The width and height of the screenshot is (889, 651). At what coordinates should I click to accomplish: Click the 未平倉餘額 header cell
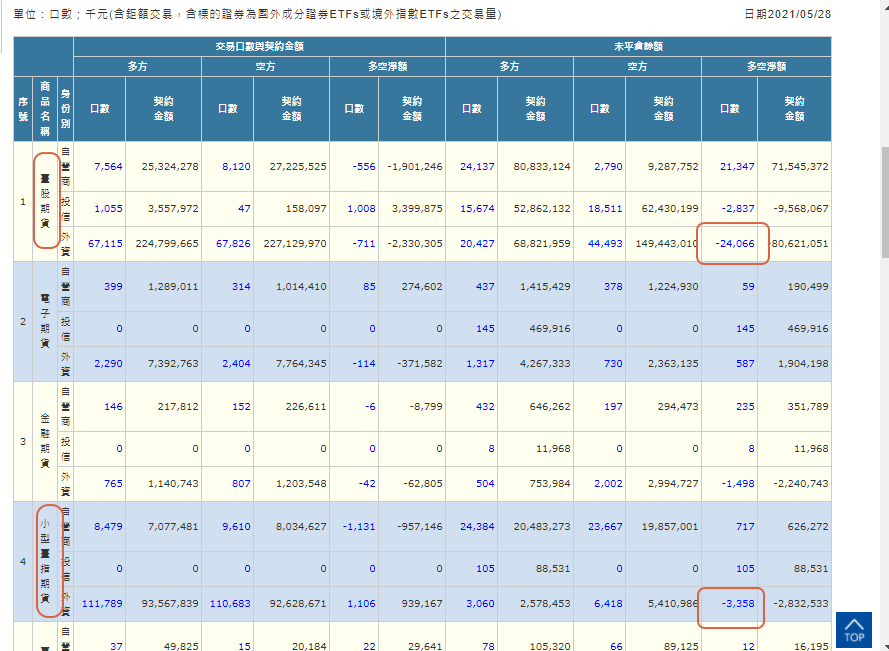[638, 46]
